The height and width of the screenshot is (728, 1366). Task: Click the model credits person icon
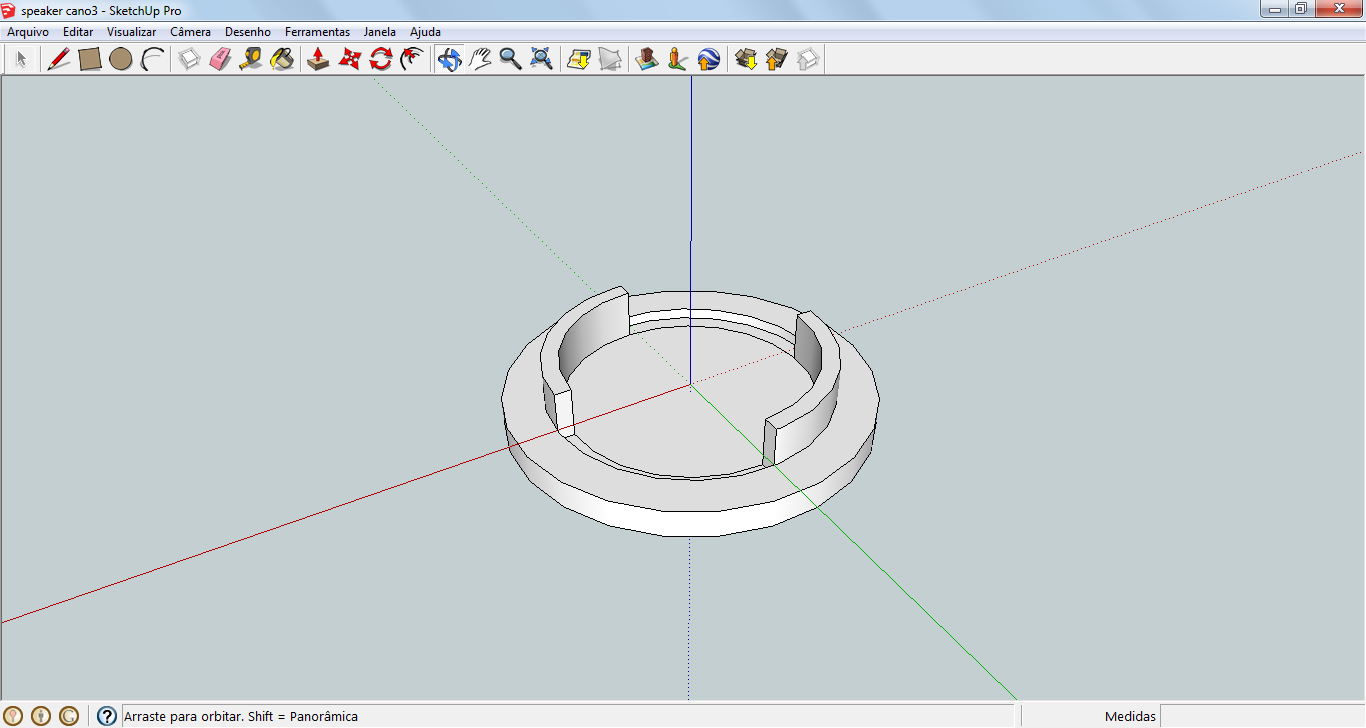[41, 716]
